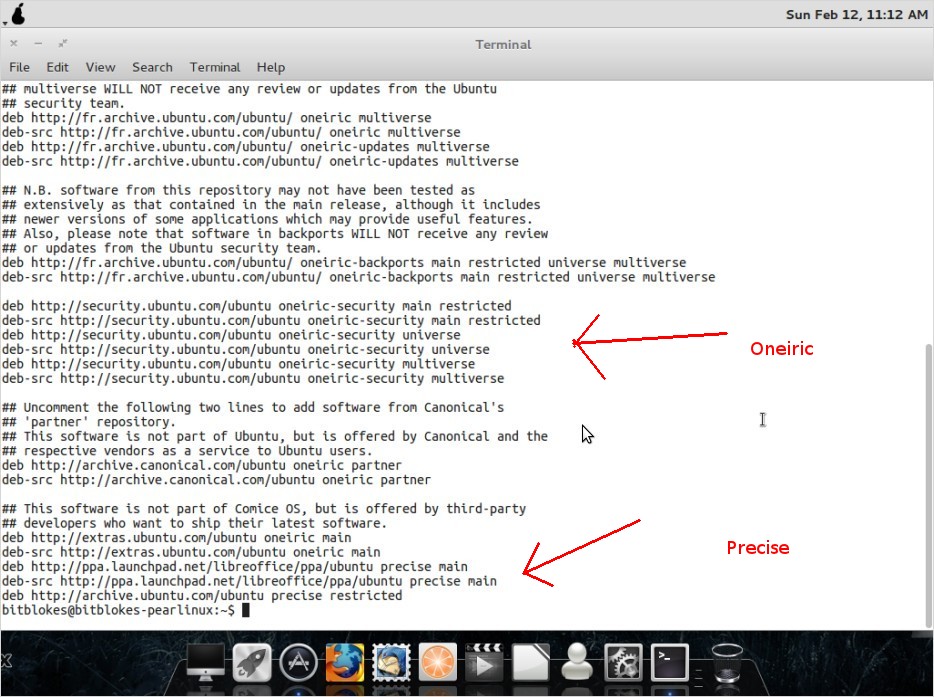Screen dimensions: 934x697
Task: Open the Help menu
Action: [x=271, y=67]
